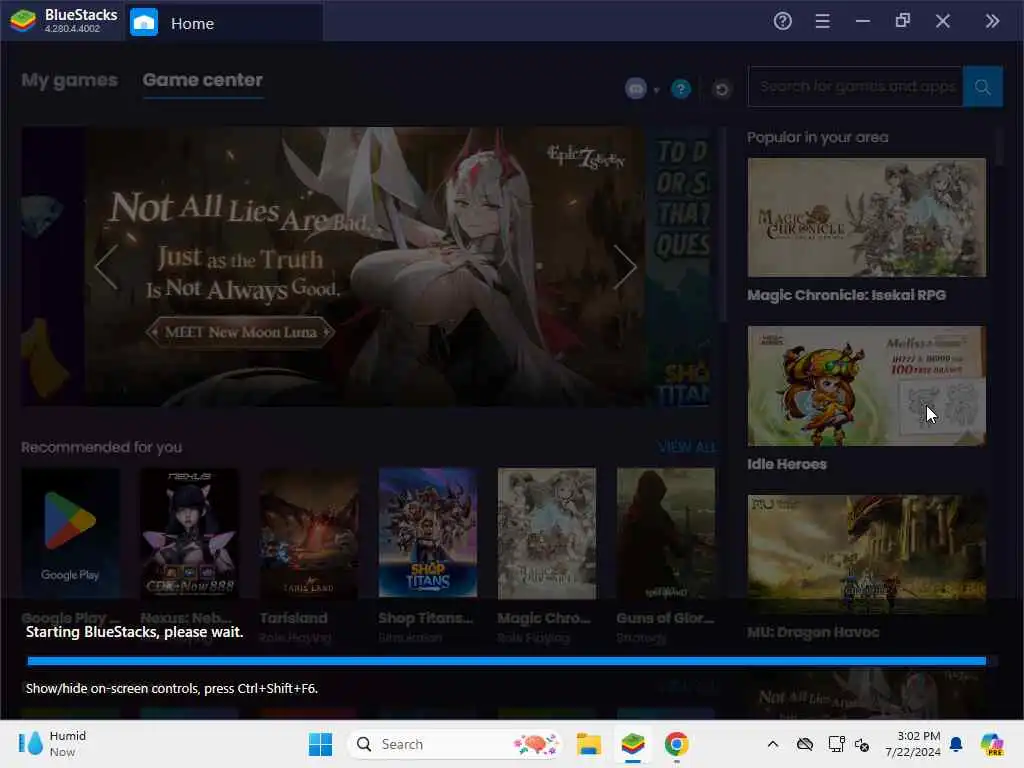
Task: Click the Home tab icon
Action: click(144, 22)
